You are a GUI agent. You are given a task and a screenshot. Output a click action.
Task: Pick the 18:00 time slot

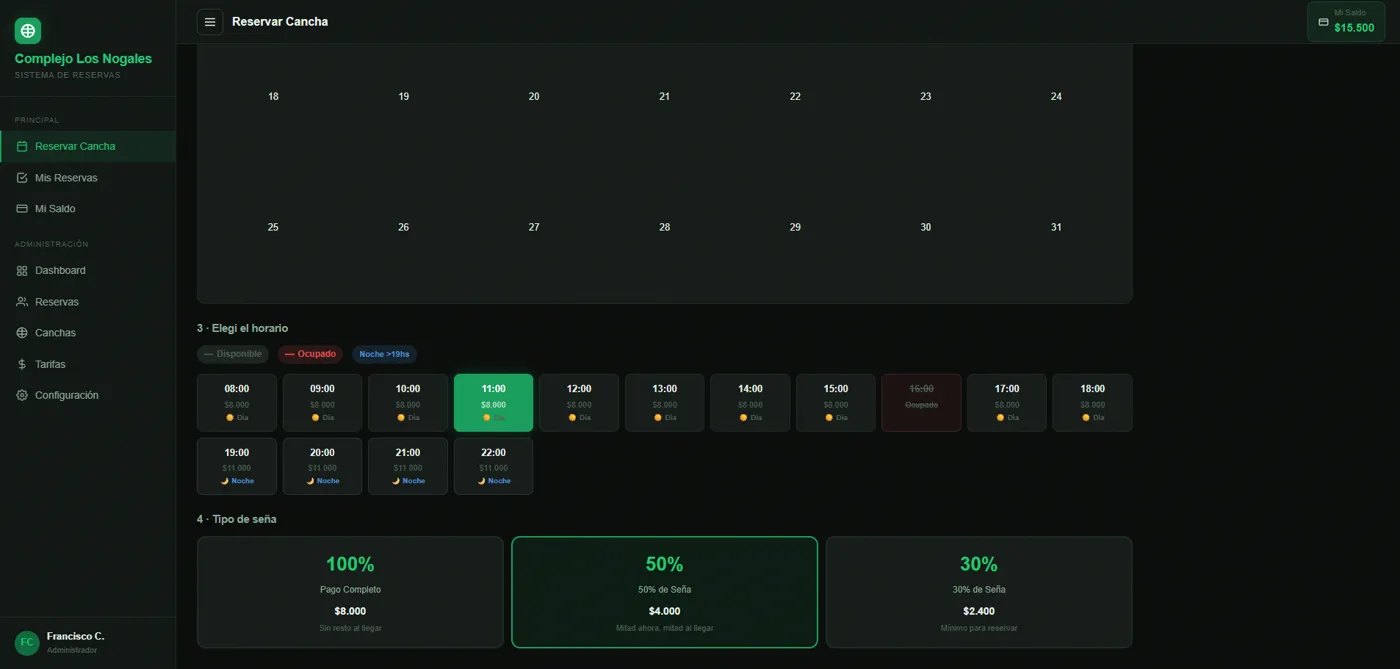point(1092,403)
